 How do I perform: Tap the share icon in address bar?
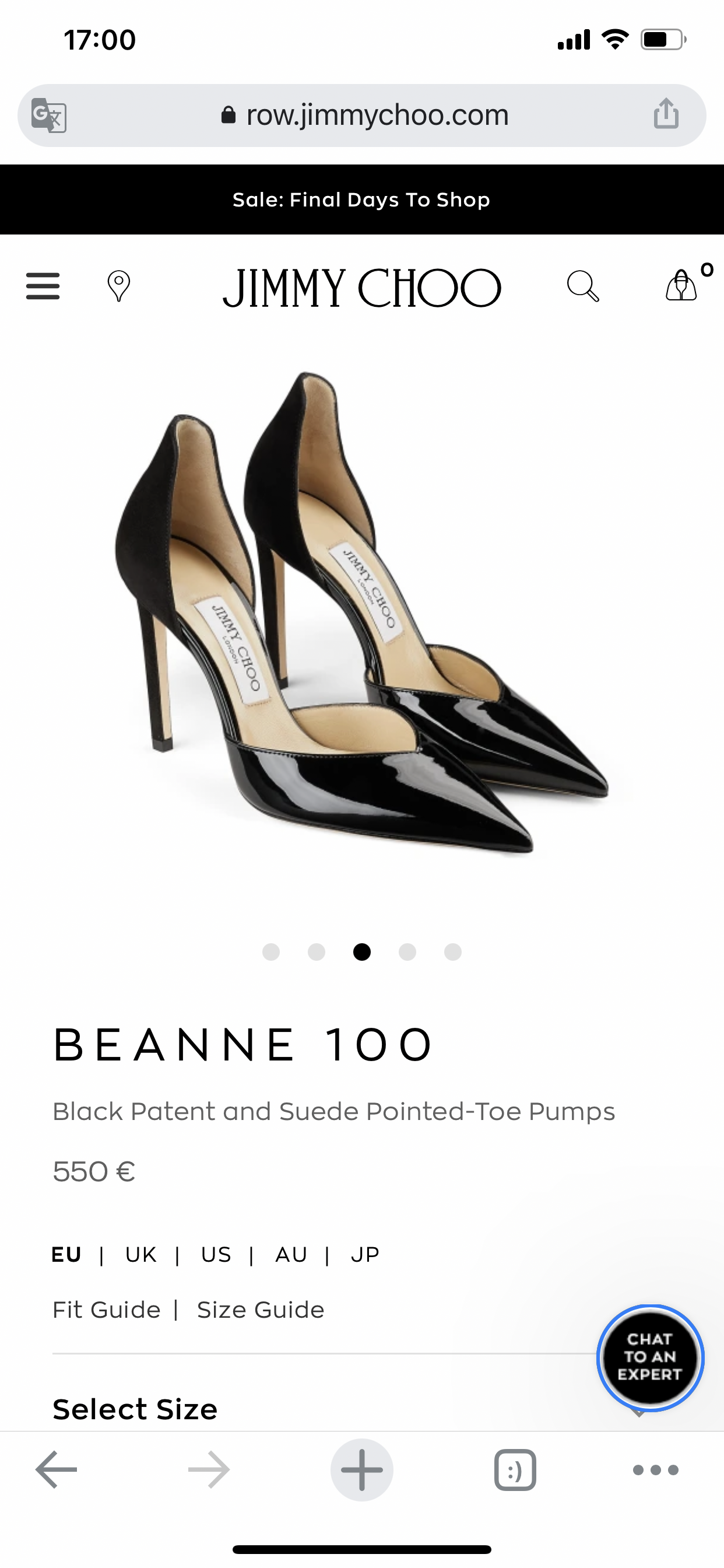click(x=666, y=114)
